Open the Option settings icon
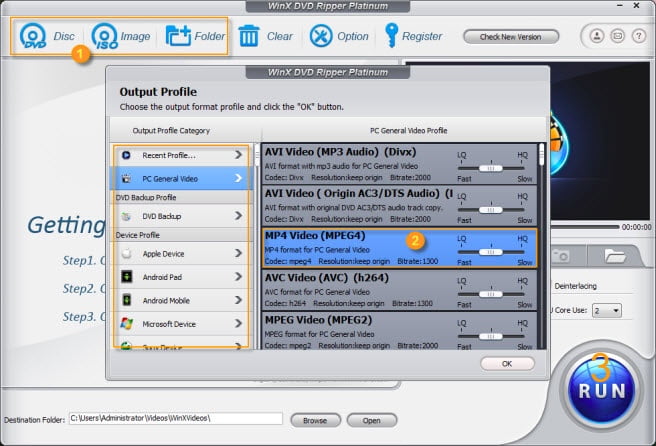656x446 pixels. click(321, 36)
